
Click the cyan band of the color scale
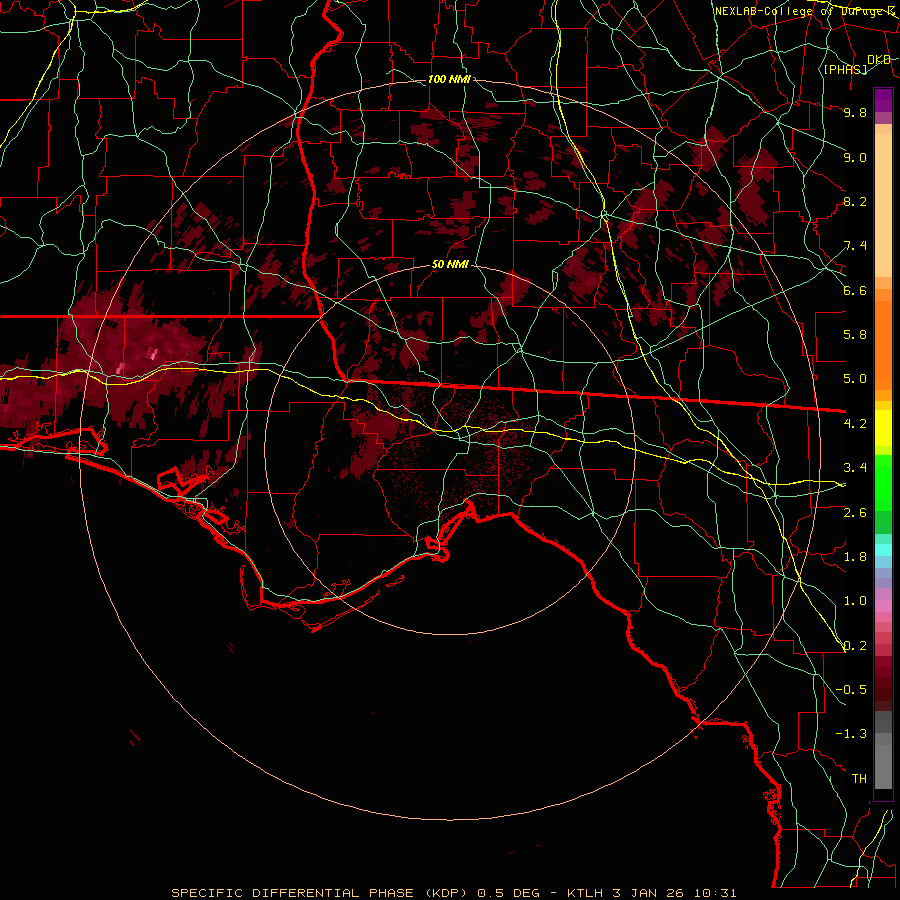[x=883, y=550]
